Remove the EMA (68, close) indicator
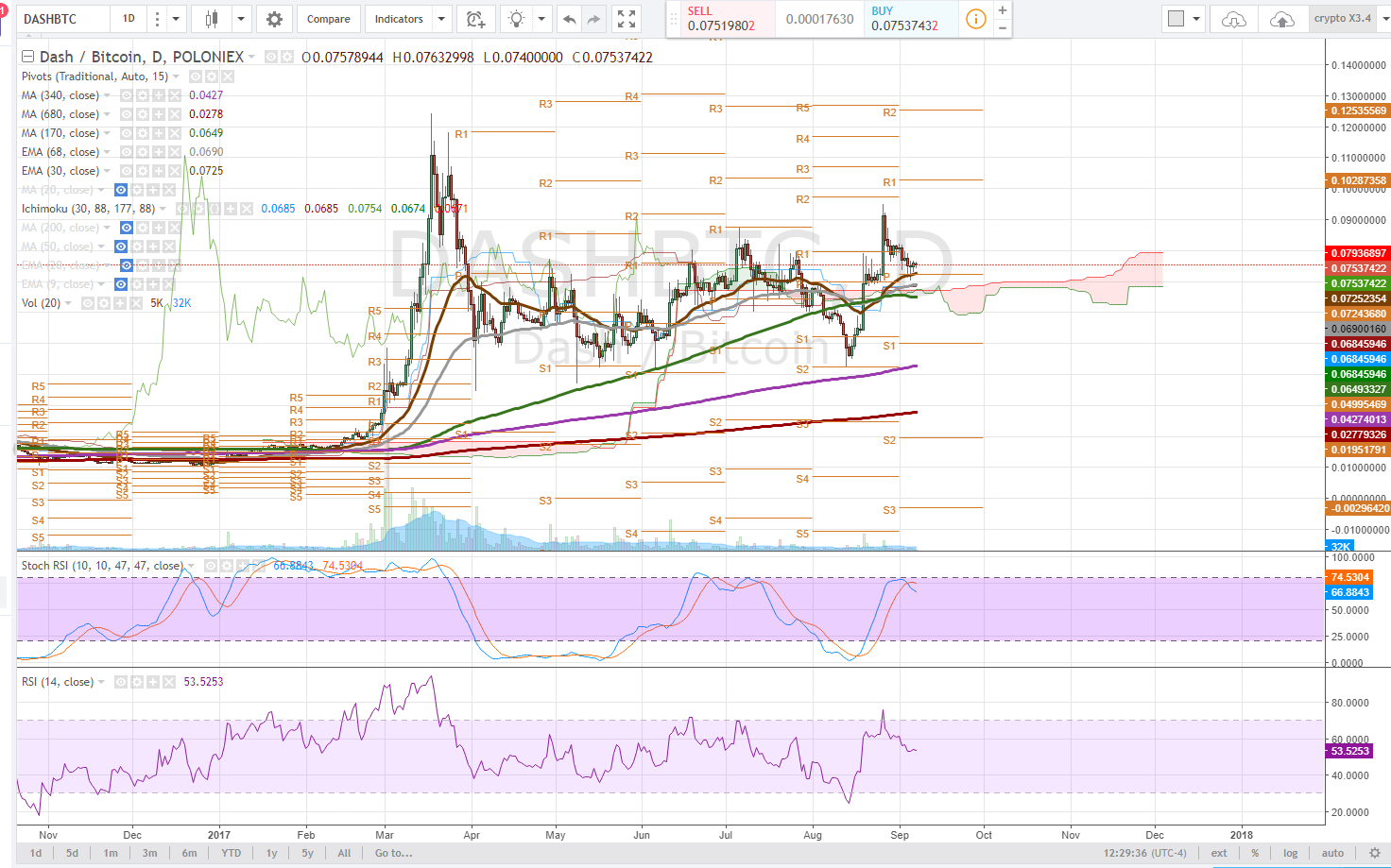Image resolution: width=1391 pixels, height=868 pixels. pos(175,152)
